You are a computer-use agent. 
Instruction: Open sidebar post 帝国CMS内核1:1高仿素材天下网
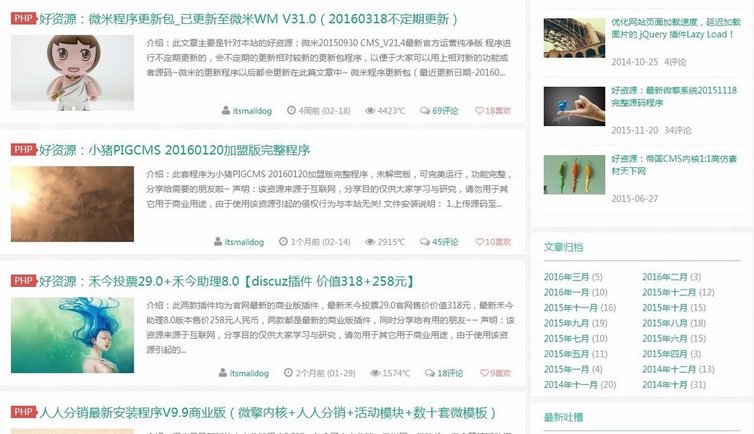coord(674,165)
